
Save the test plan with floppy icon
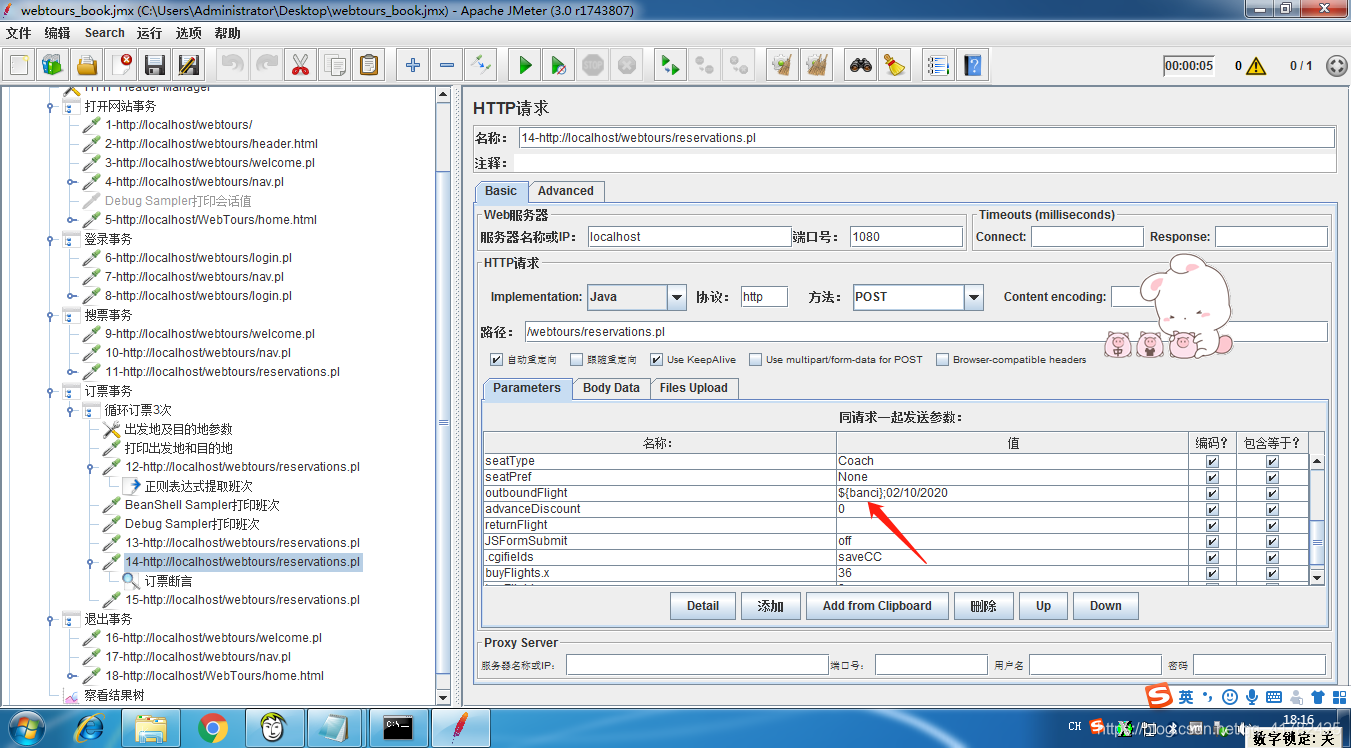coord(155,66)
